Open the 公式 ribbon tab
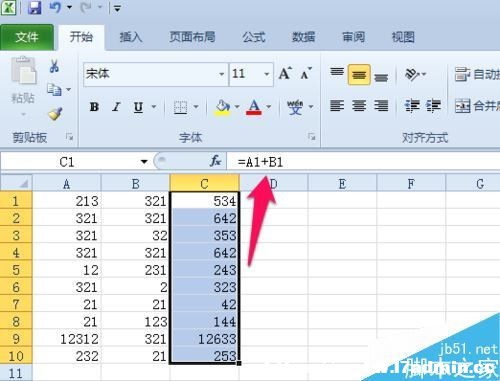 coord(254,37)
